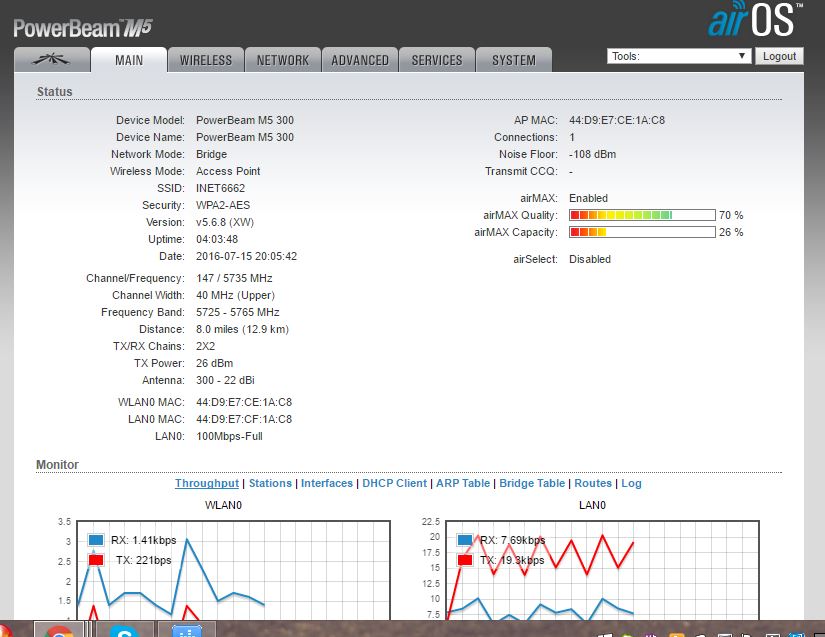This screenshot has width=825, height=637.
Task: Select the Channel/Frequency value 147 / 5735 MHz
Action: click(x=234, y=278)
